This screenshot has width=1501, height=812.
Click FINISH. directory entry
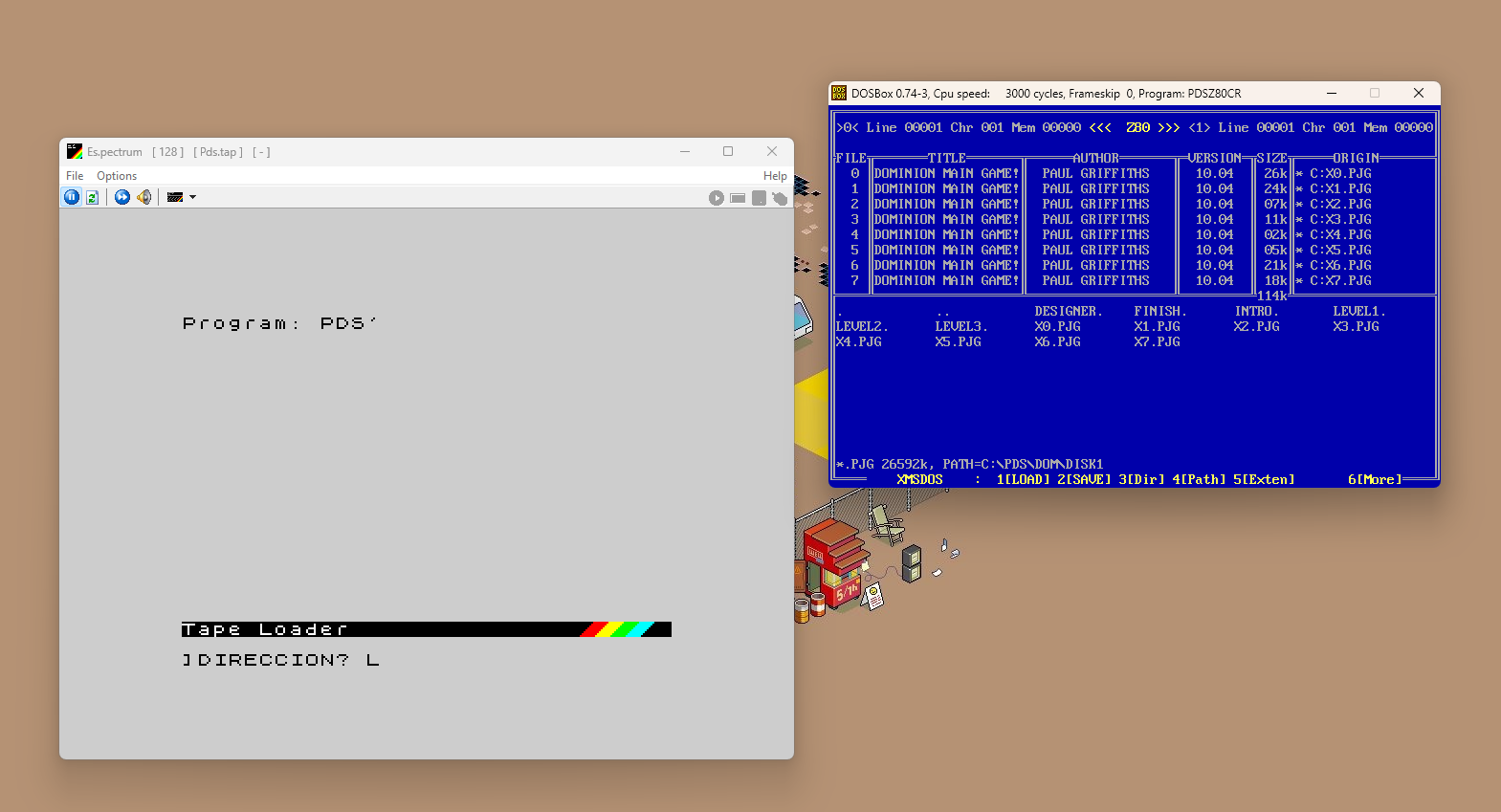click(x=1160, y=311)
